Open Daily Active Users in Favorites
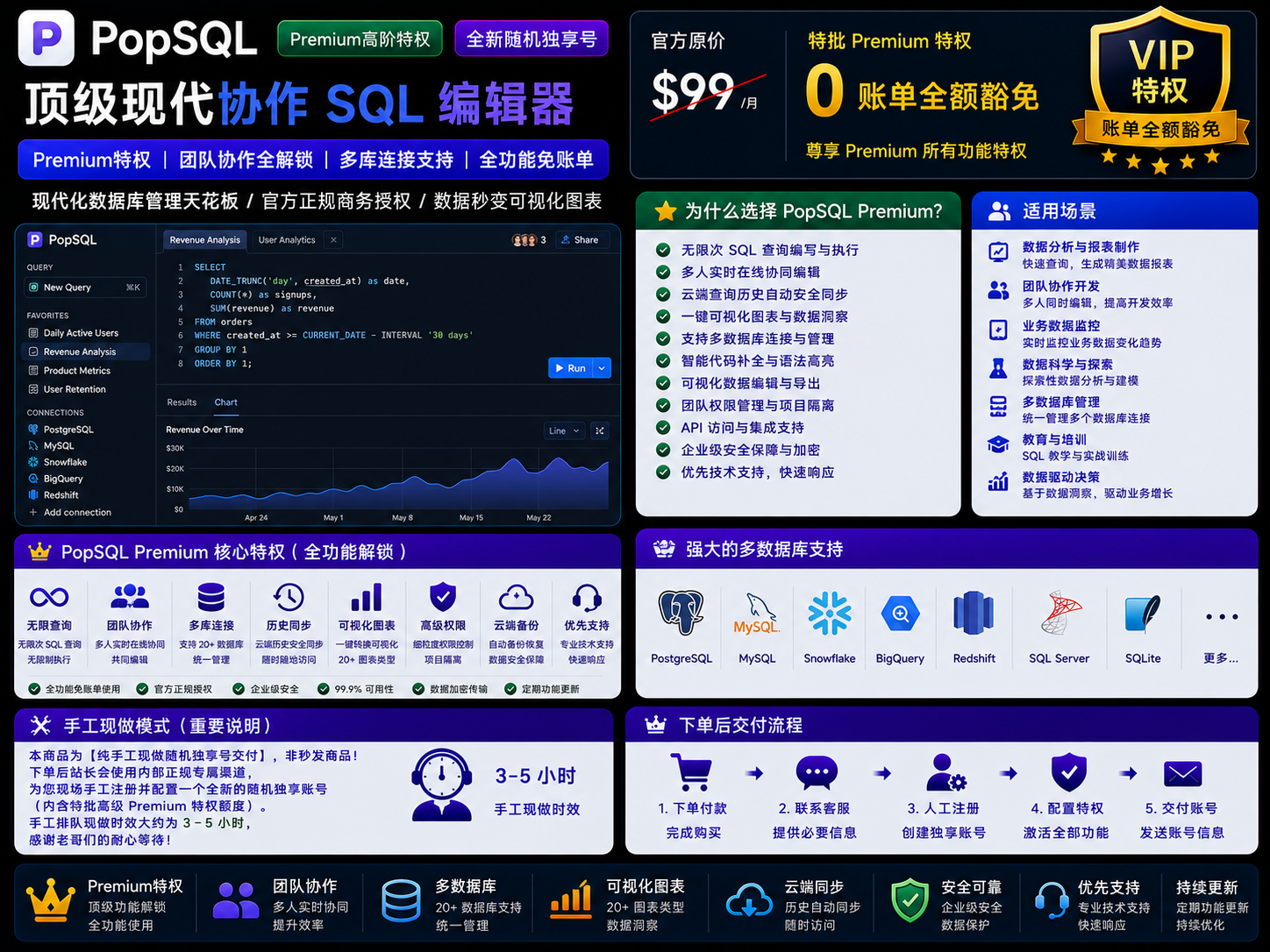 click(74, 333)
